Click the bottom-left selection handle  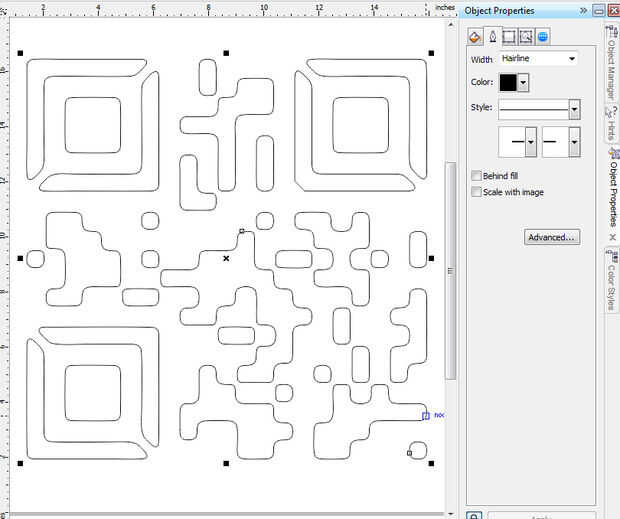(x=21, y=463)
